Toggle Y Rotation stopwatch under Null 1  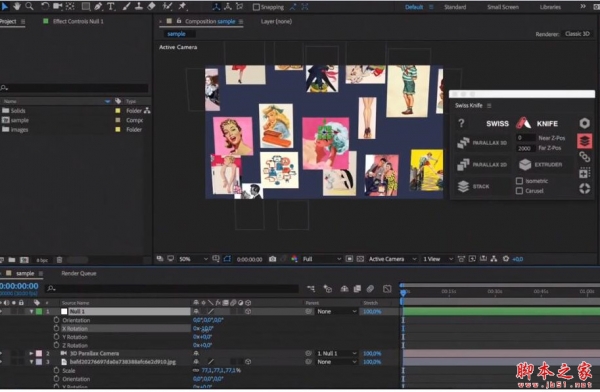click(57, 336)
